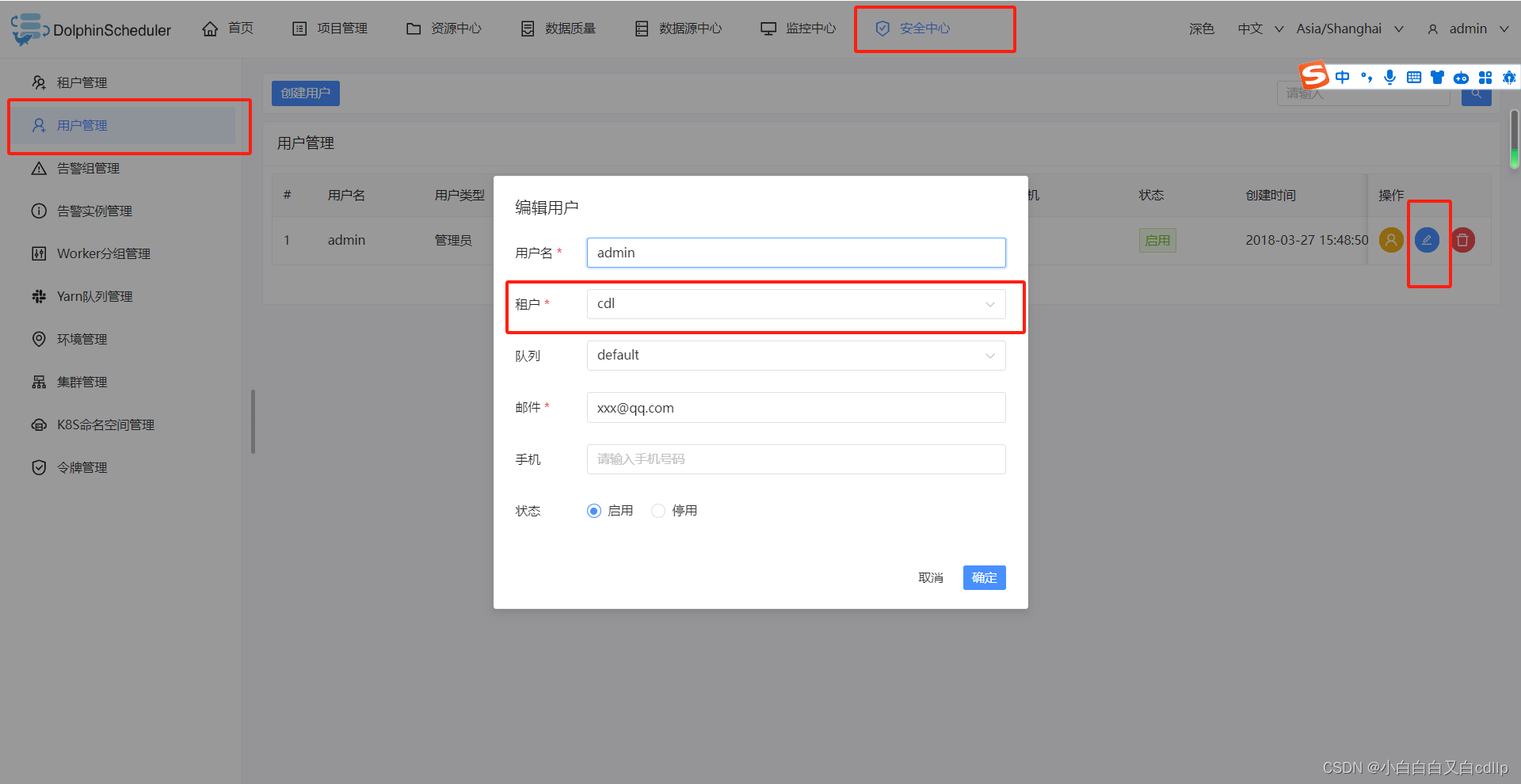Click the 启用 status tag for admin
The image size is (1521, 784).
(x=1157, y=240)
